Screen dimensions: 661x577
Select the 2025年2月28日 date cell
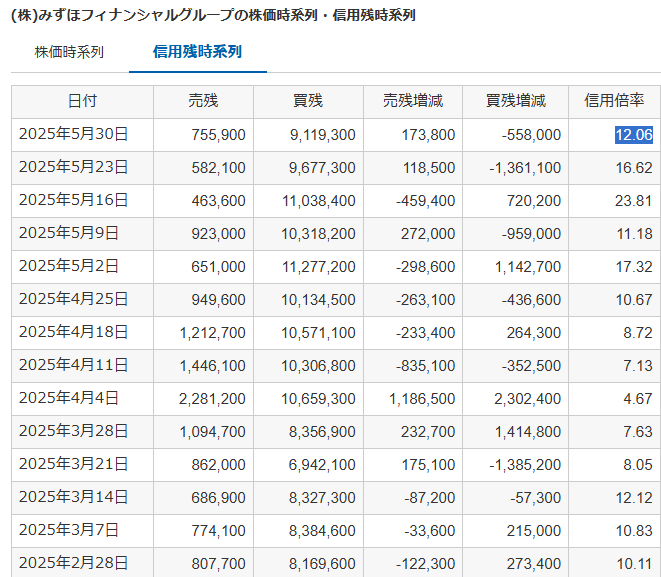click(73, 563)
